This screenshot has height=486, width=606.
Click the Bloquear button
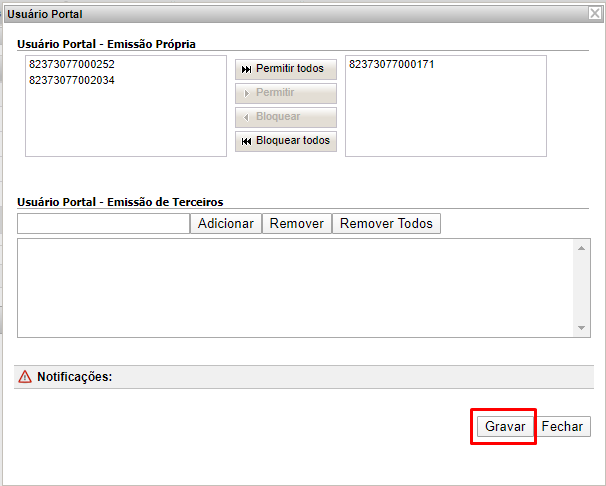286,117
